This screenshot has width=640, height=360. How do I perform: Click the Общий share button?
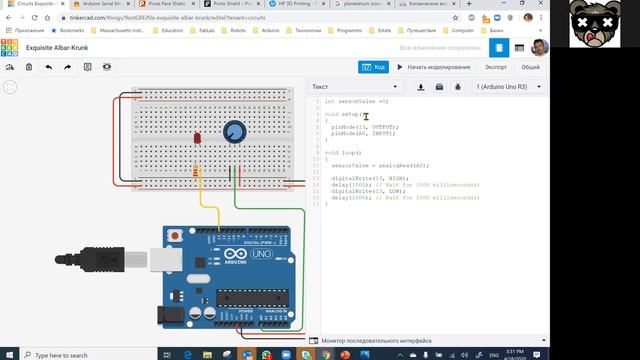click(530, 67)
